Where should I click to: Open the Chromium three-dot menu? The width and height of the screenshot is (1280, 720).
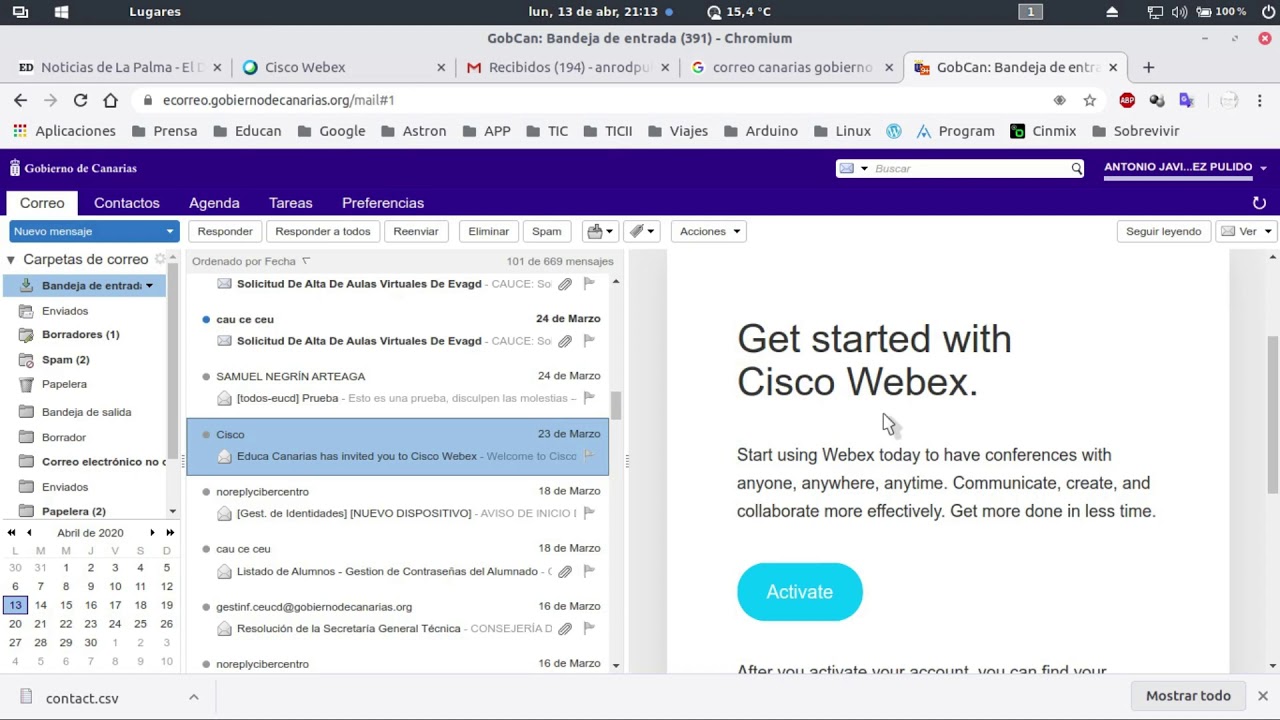[1260, 100]
